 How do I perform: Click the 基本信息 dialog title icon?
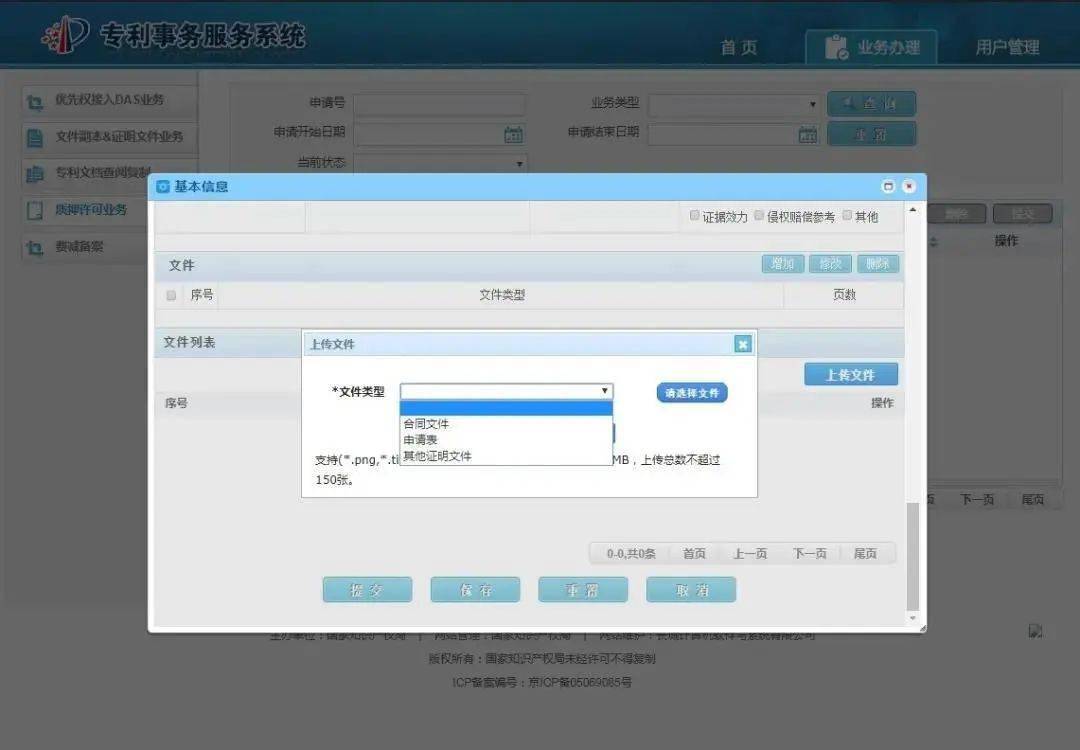click(x=165, y=186)
